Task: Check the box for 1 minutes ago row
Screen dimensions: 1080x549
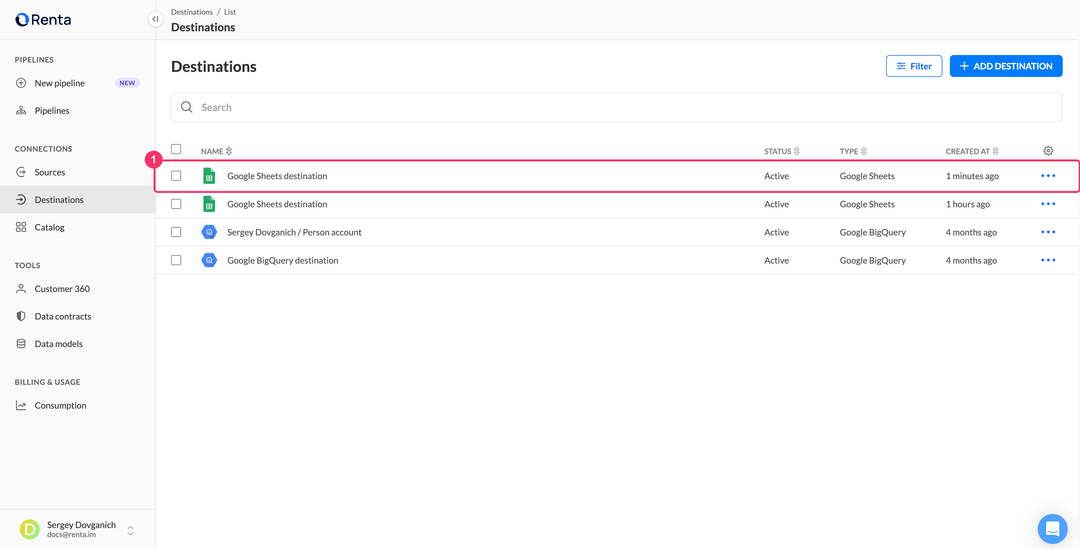Action: [176, 176]
